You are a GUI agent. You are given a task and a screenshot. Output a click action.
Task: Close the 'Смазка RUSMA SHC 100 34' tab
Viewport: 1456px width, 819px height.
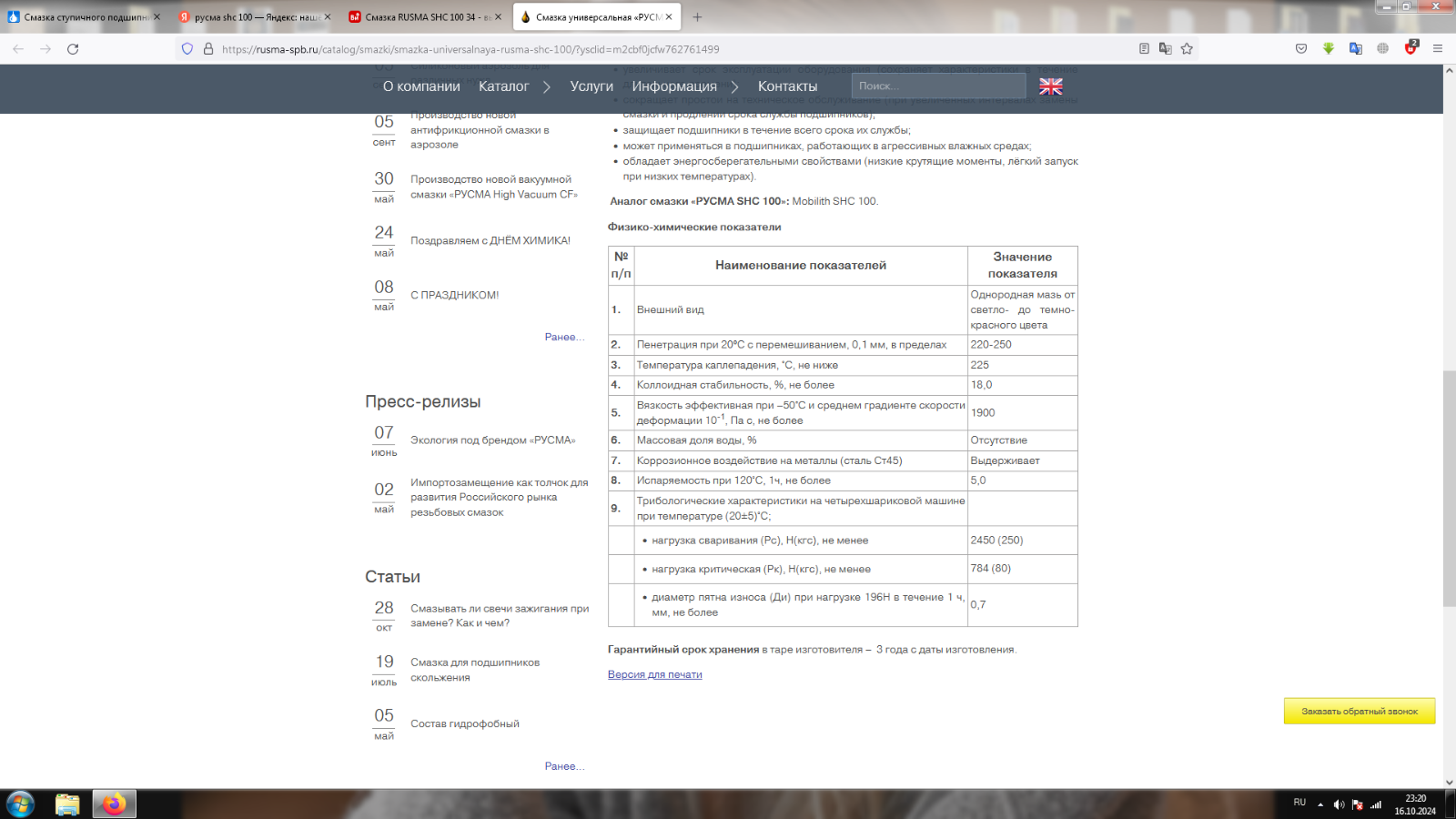pyautogui.click(x=498, y=16)
